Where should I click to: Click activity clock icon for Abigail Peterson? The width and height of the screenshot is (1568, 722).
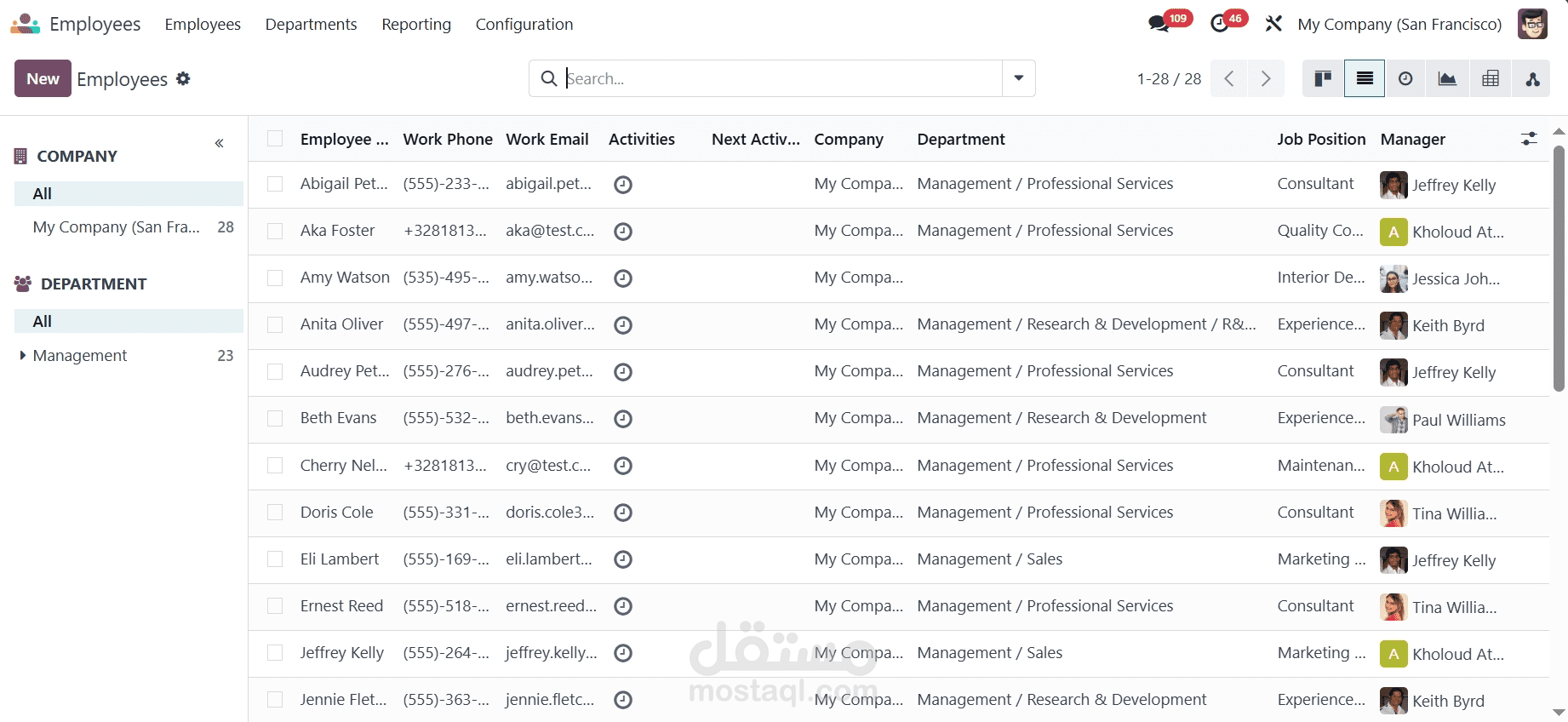click(623, 184)
